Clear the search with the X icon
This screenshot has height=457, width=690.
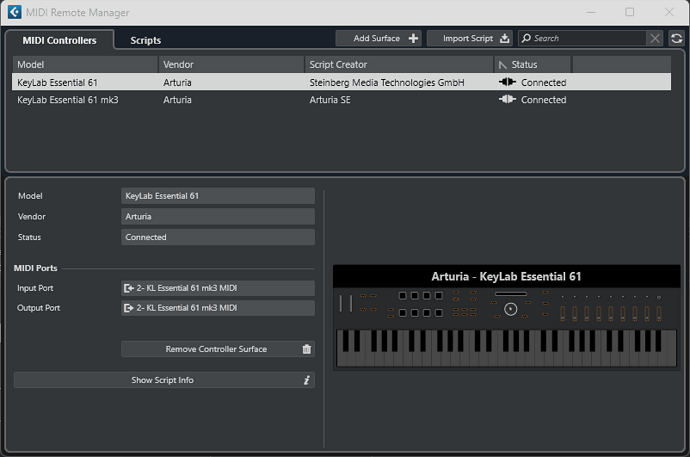tap(655, 38)
